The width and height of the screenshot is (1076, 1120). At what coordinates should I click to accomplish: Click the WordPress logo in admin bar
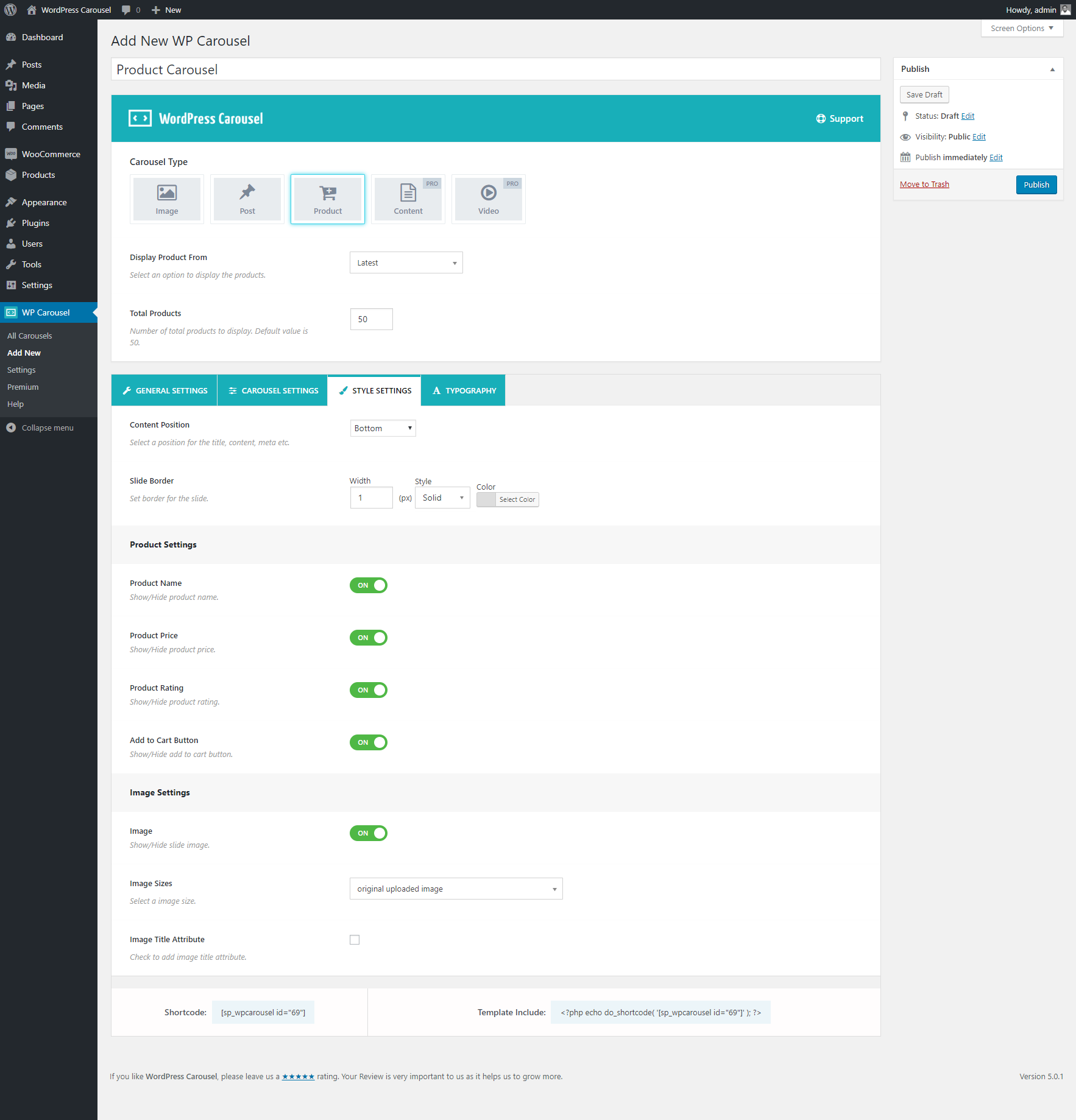click(x=10, y=10)
